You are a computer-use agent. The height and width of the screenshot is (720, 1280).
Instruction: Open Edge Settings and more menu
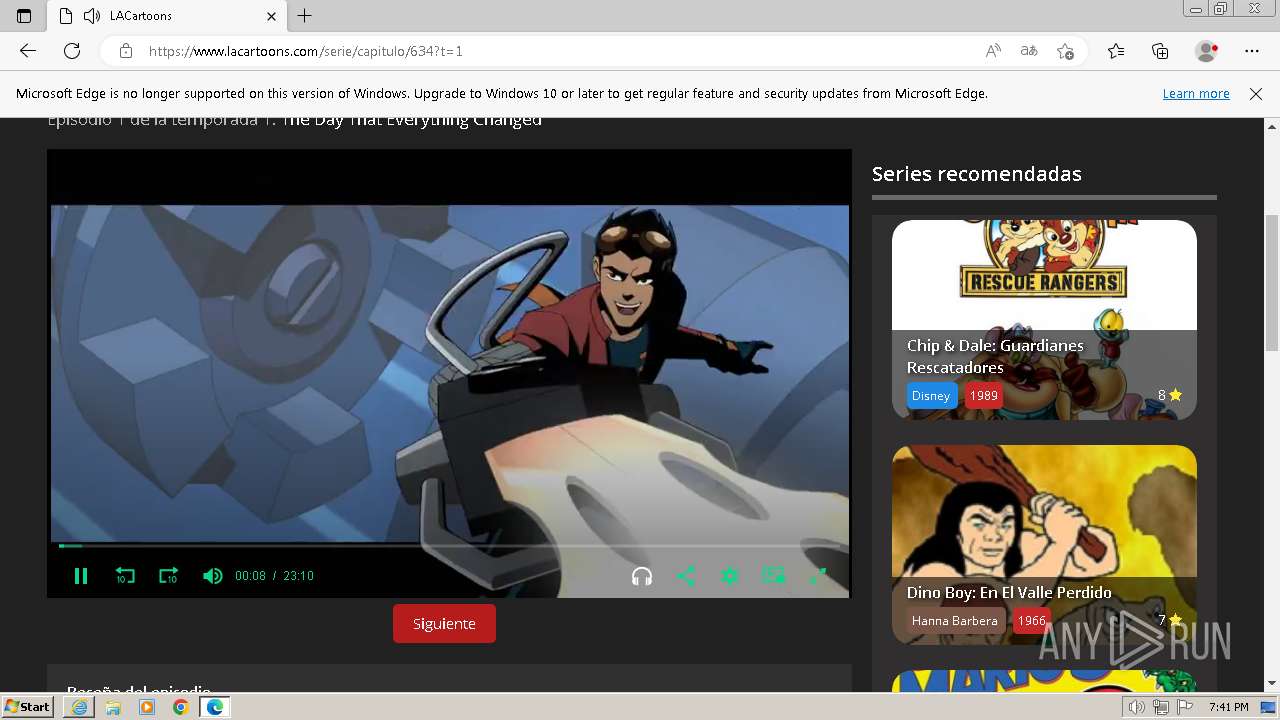click(1252, 51)
